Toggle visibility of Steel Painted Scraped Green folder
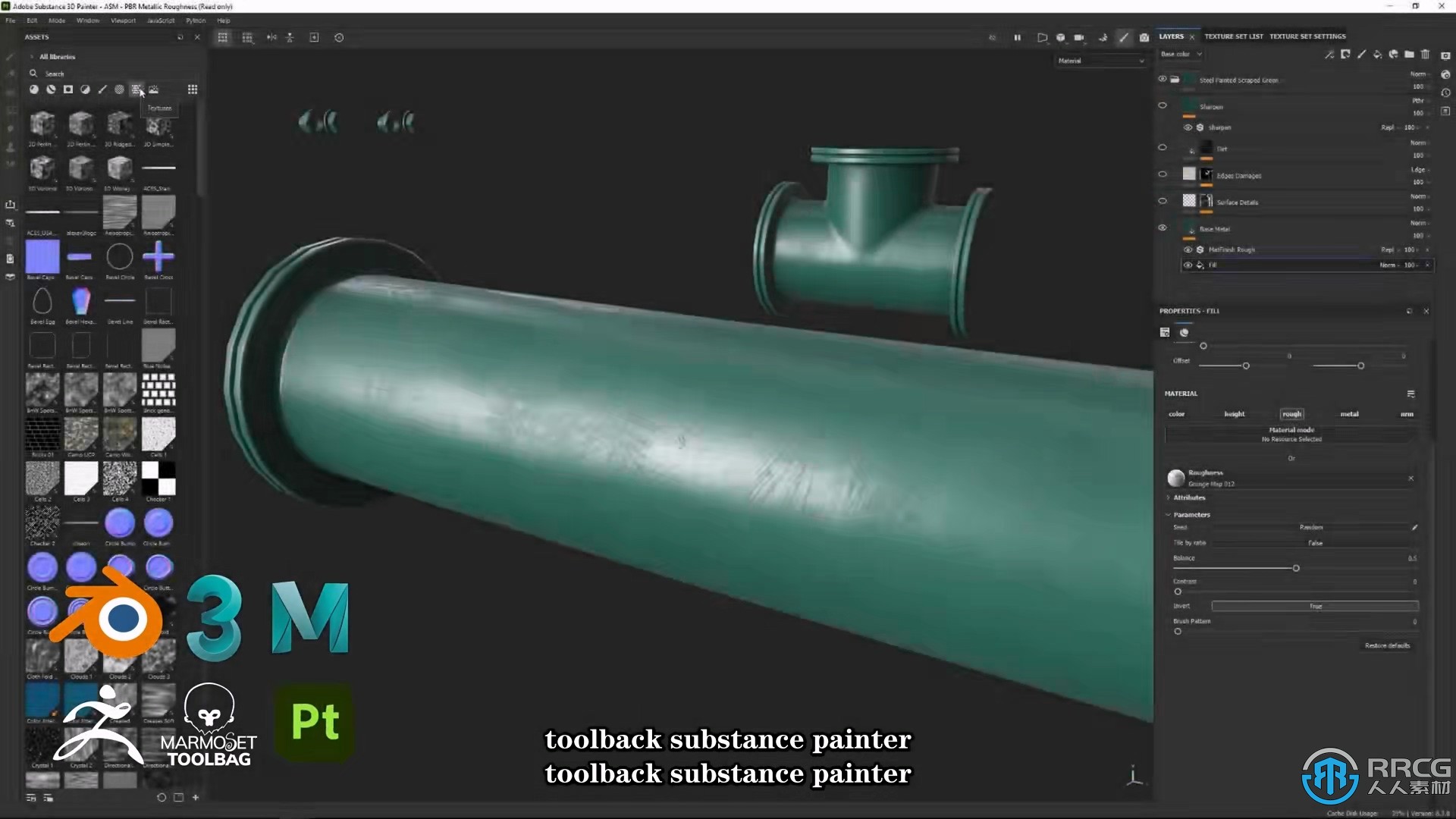 1162,79
